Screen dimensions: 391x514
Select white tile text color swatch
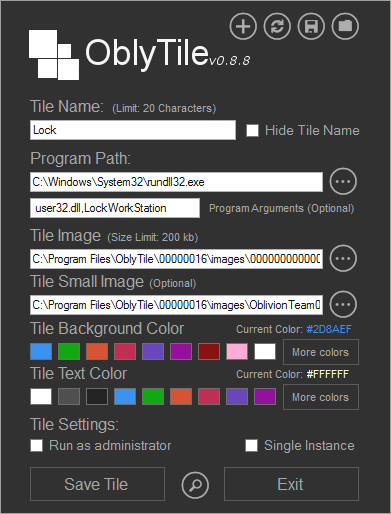[41, 397]
